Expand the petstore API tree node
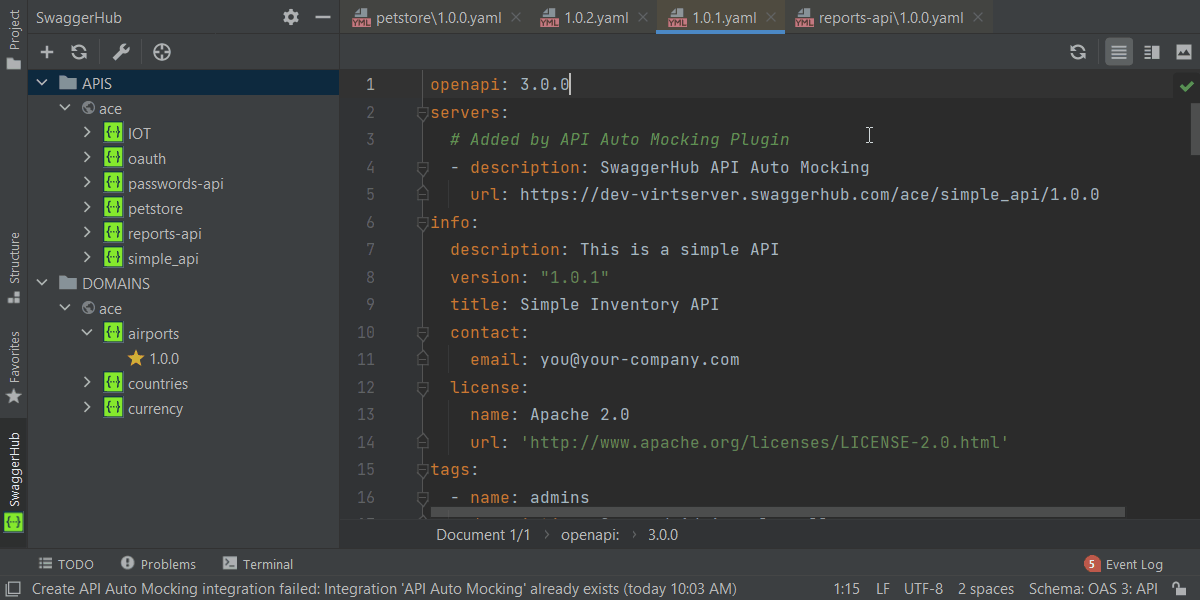 pyautogui.click(x=88, y=209)
